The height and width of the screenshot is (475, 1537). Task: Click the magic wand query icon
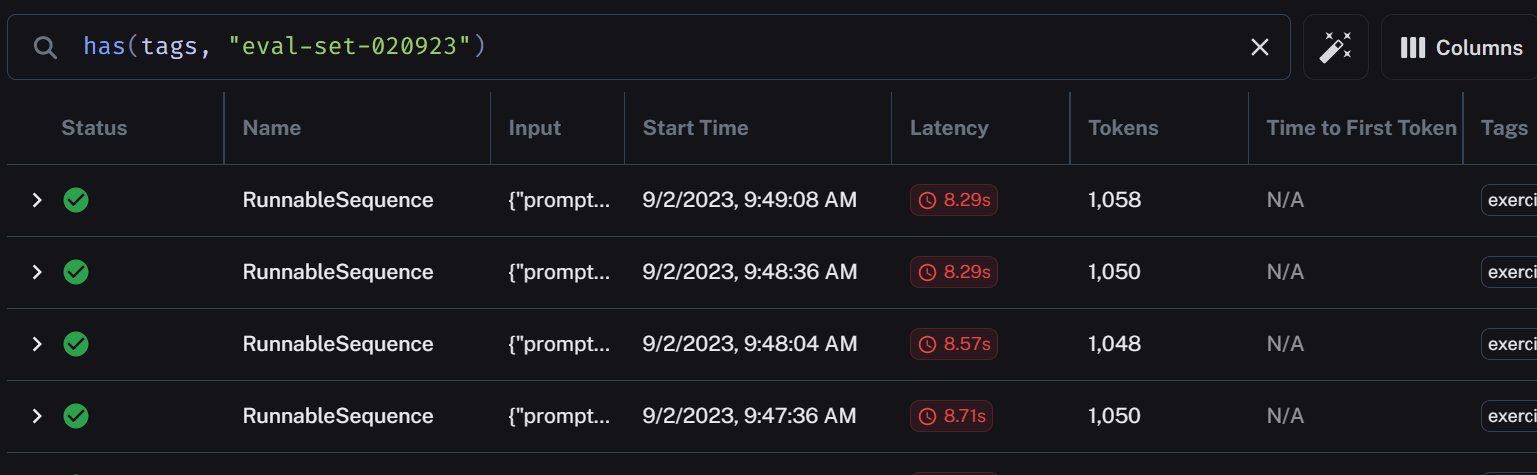[x=1335, y=47]
